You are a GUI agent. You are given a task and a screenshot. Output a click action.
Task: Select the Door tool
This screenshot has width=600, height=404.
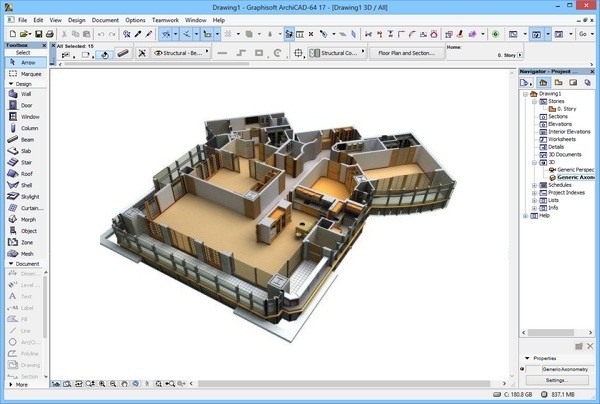(x=25, y=105)
